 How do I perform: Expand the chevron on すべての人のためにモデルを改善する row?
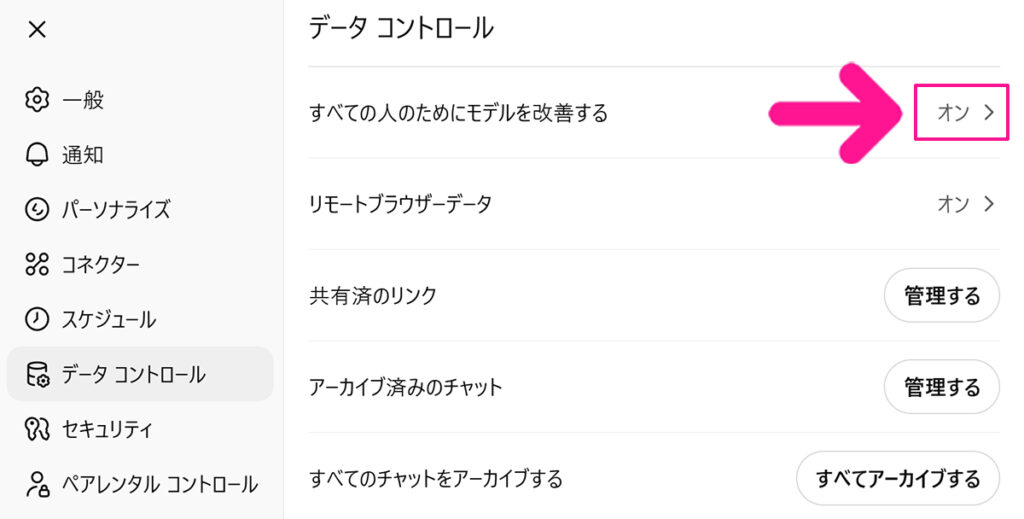(989, 113)
